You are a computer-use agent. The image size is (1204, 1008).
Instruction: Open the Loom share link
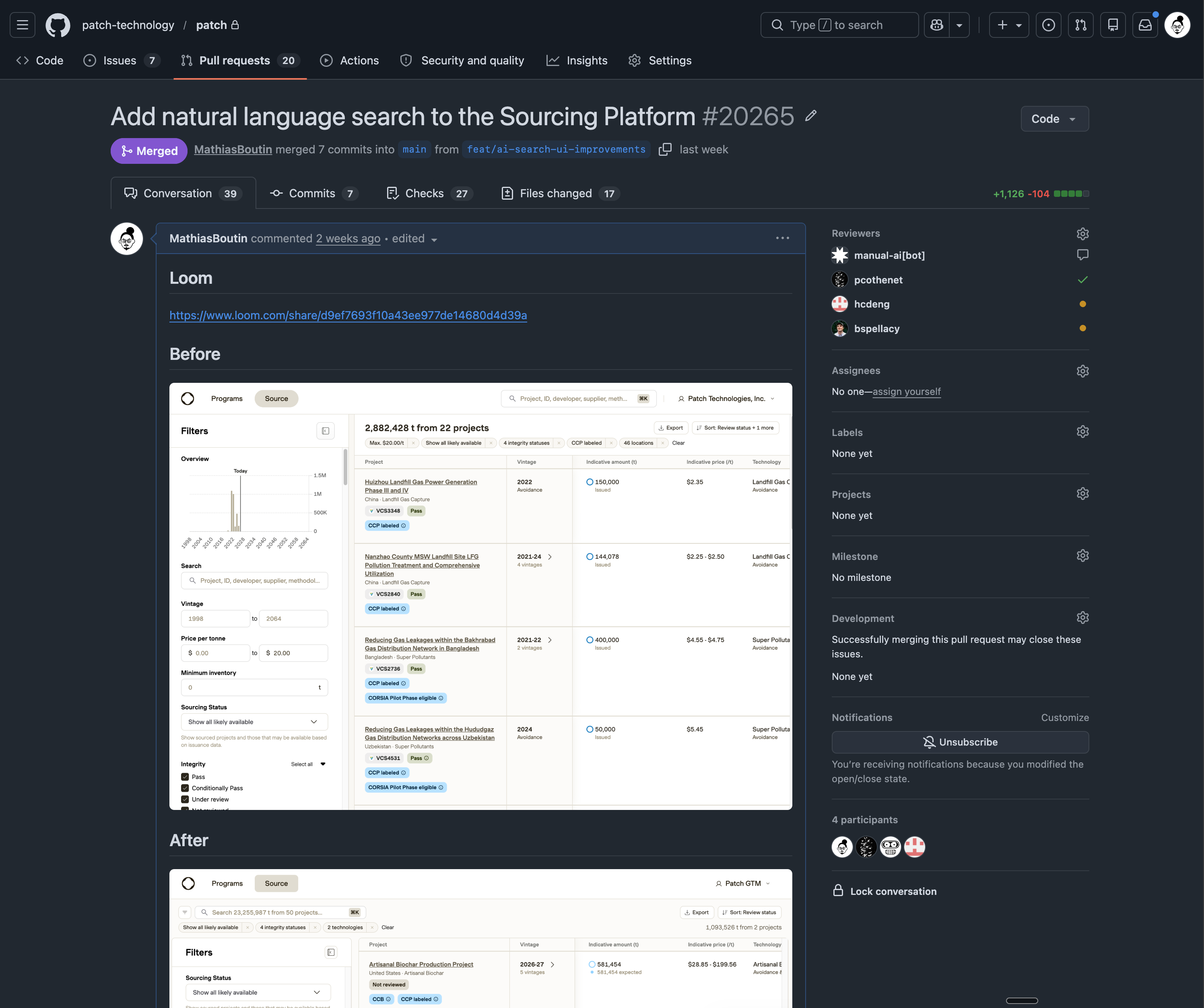point(348,315)
